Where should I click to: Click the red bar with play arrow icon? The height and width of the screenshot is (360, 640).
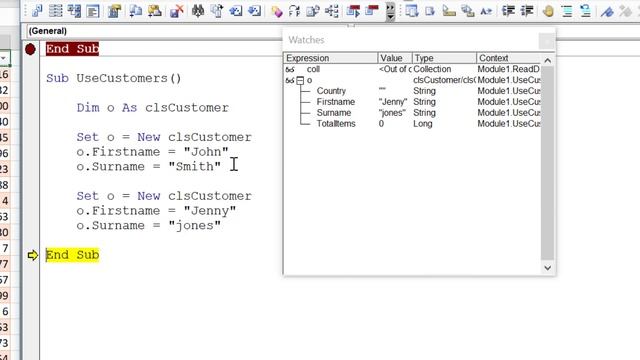353,11
